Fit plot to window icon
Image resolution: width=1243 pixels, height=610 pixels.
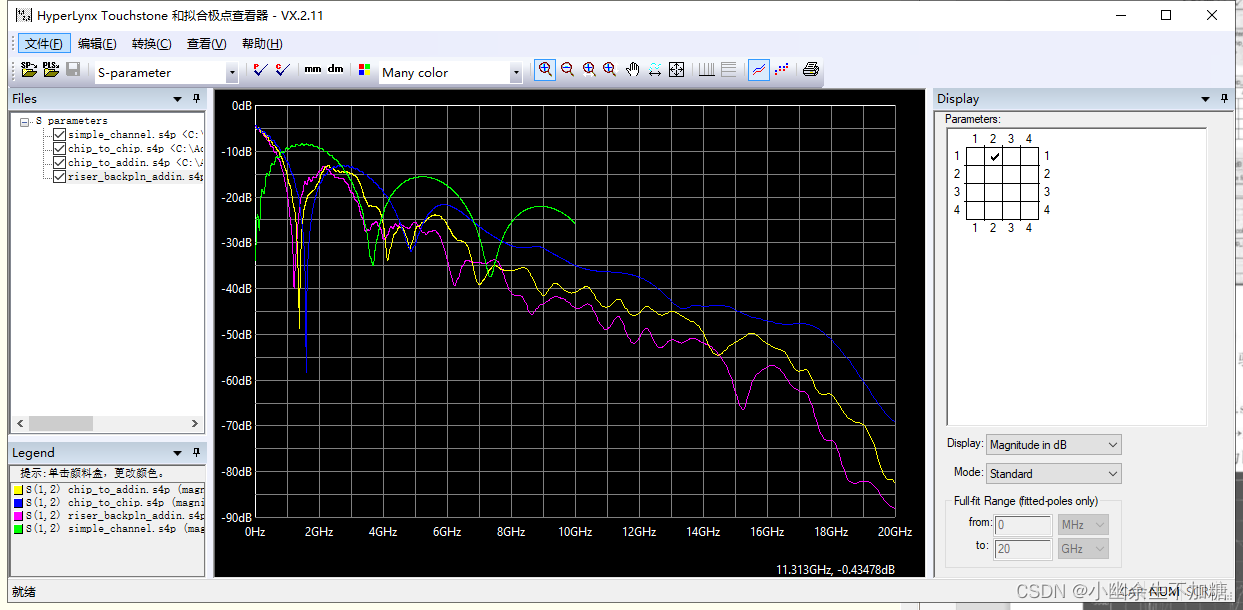(x=677, y=70)
